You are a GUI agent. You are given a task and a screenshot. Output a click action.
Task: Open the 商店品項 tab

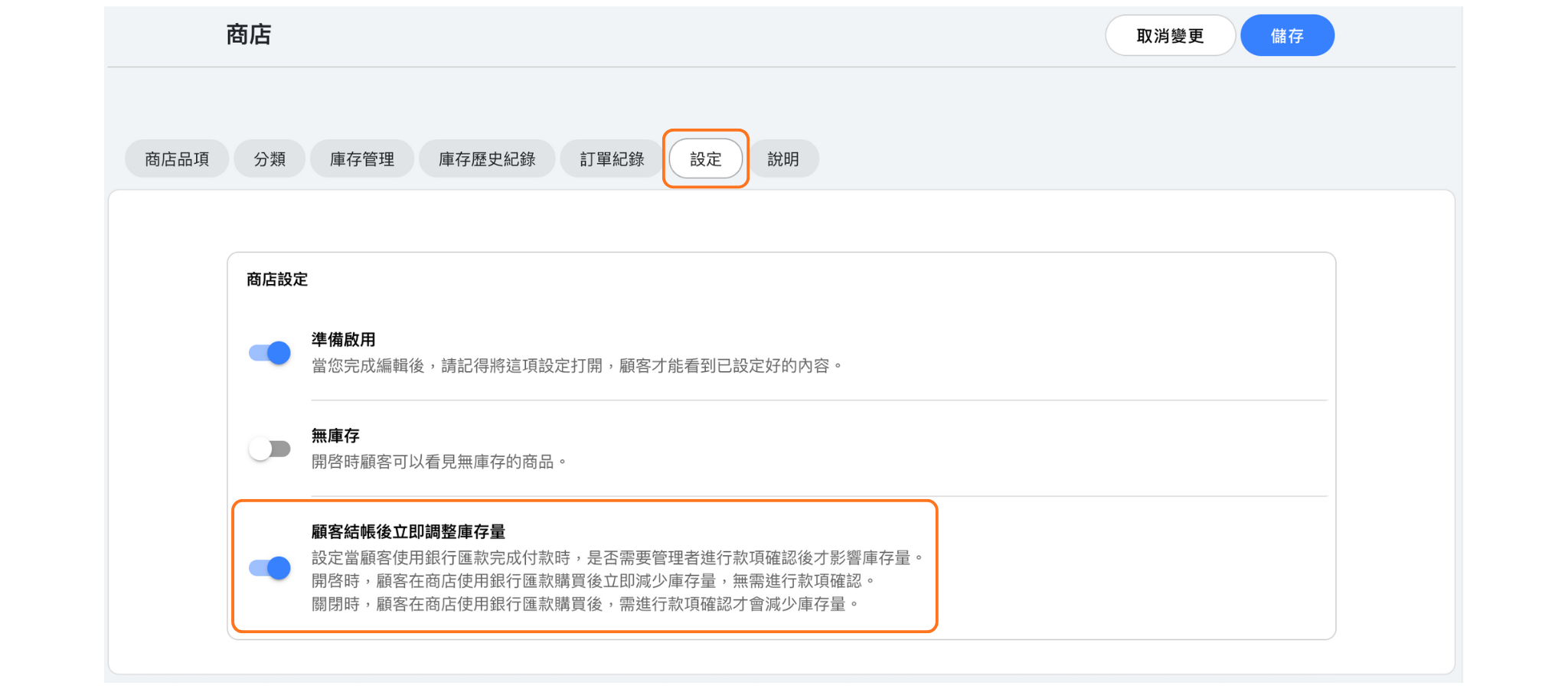coord(177,159)
